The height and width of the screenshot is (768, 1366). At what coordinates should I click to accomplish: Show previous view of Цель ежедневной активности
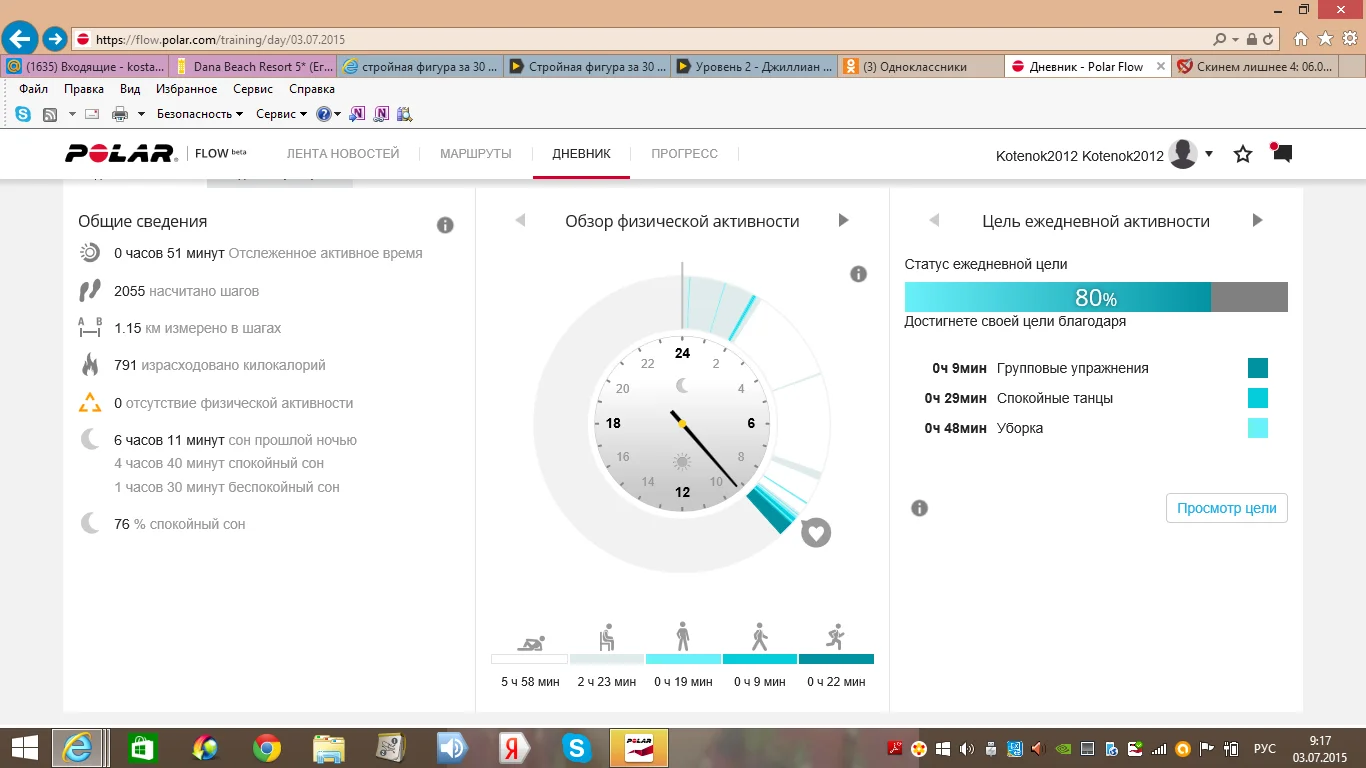[x=934, y=221]
